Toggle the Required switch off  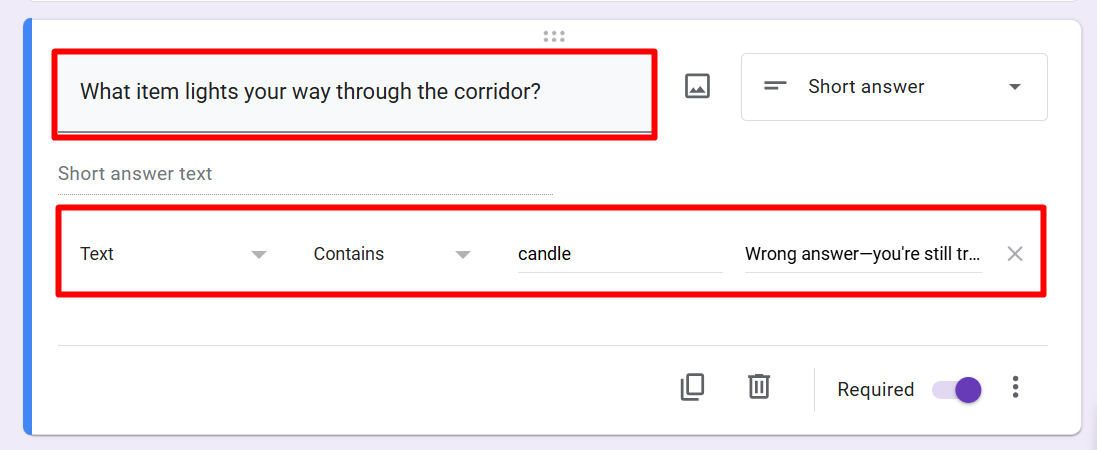(957, 389)
